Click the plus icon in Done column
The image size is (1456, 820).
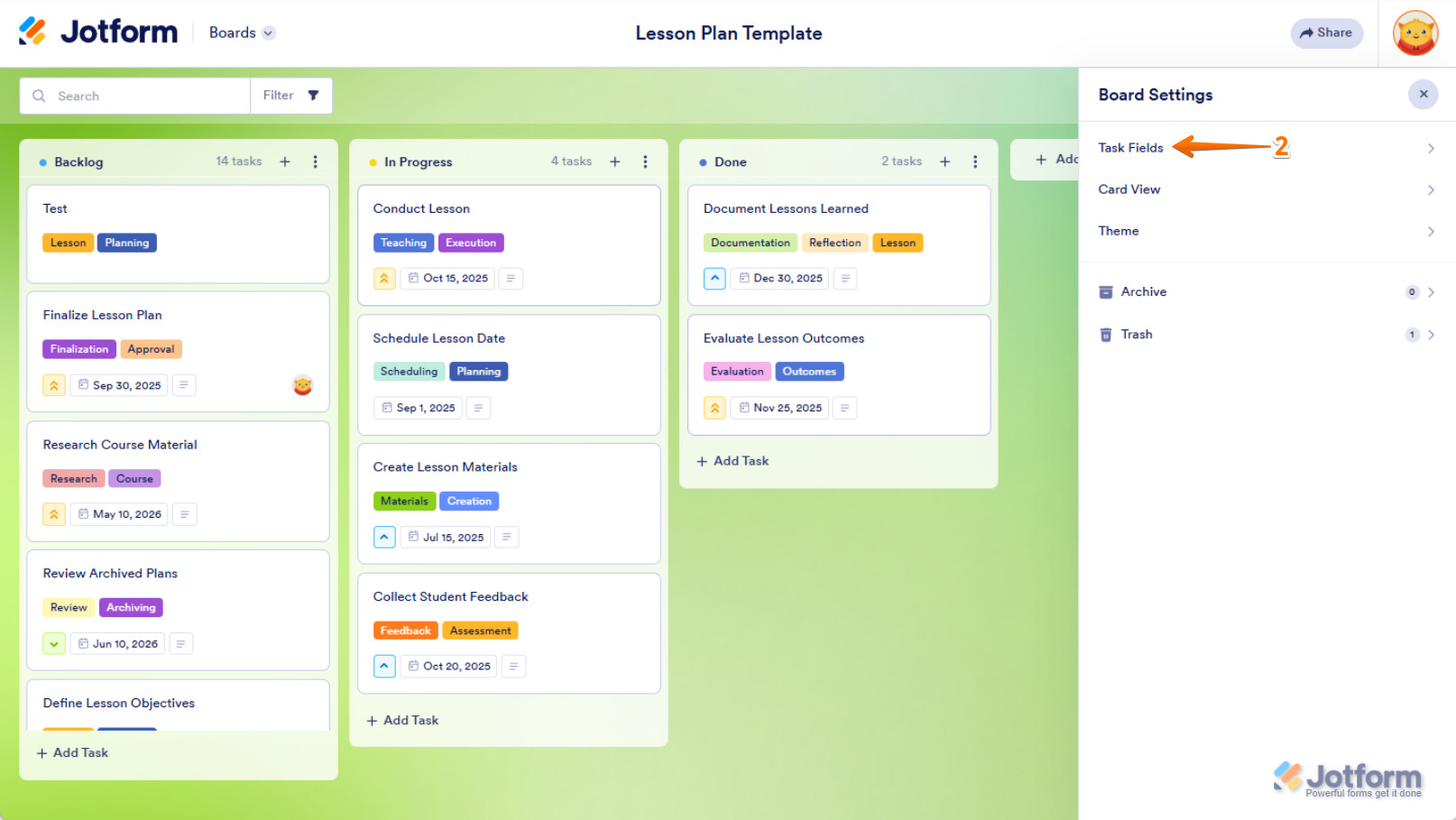pyautogui.click(x=945, y=161)
